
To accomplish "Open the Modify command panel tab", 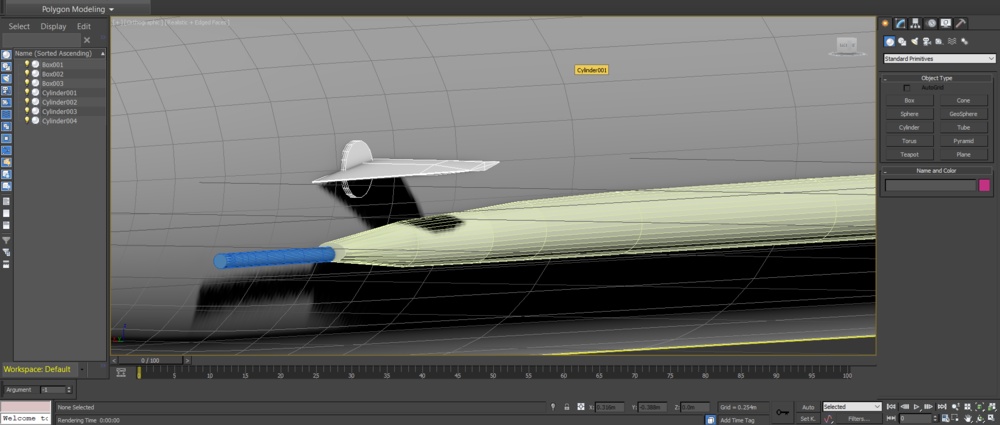I will pyautogui.click(x=900, y=23).
